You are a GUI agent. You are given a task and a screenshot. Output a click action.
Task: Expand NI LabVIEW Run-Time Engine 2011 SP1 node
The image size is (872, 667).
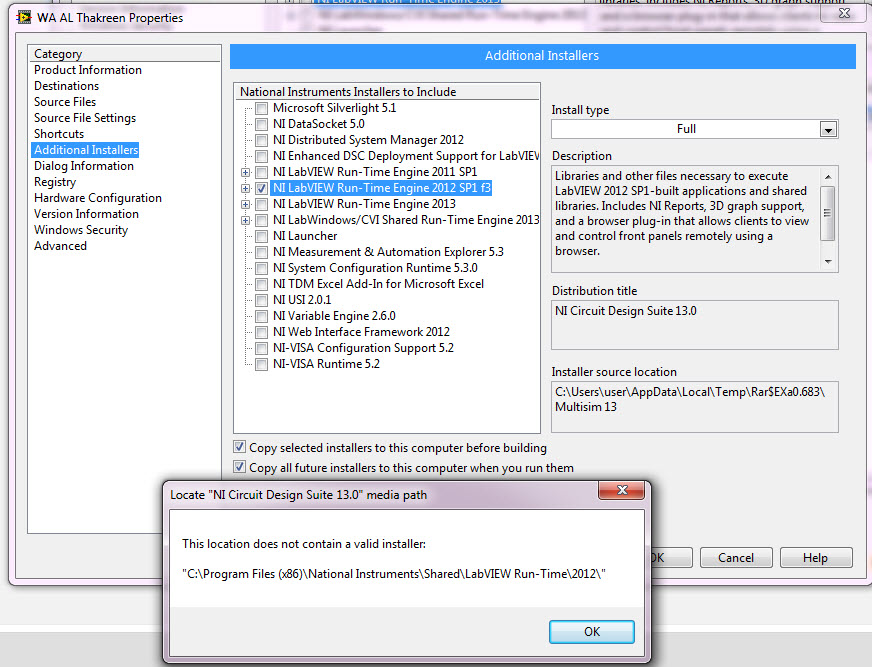pyautogui.click(x=245, y=172)
